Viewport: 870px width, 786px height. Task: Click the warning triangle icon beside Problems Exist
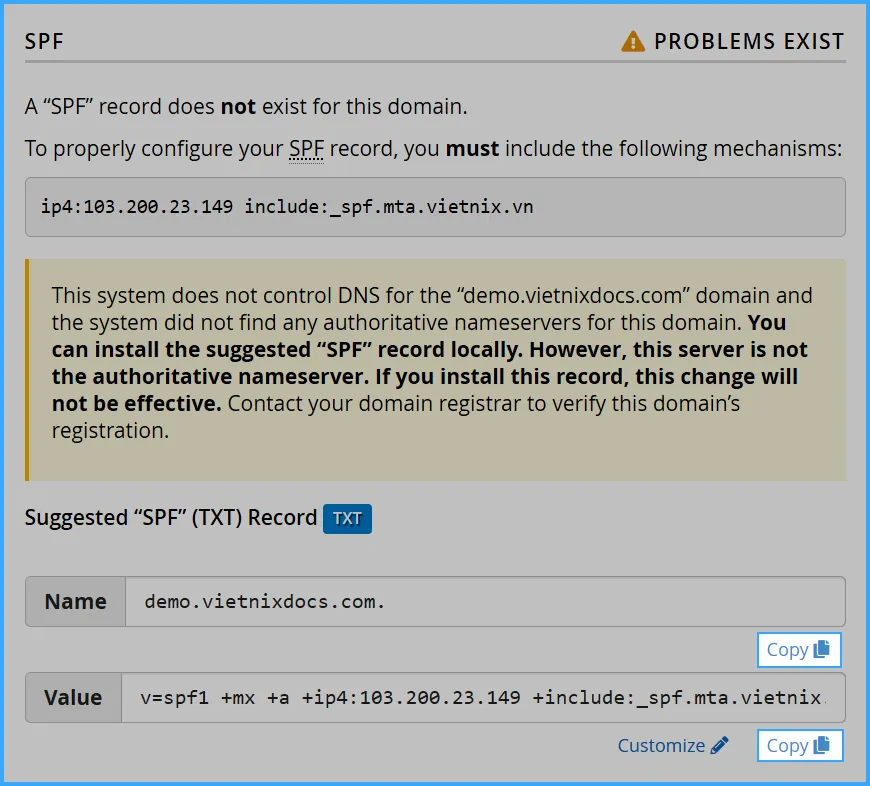pos(632,42)
